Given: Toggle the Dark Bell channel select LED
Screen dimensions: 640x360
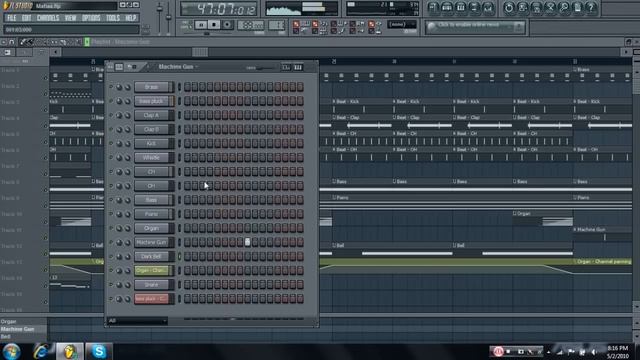Looking at the screenshot, I should pyautogui.click(x=179, y=257).
